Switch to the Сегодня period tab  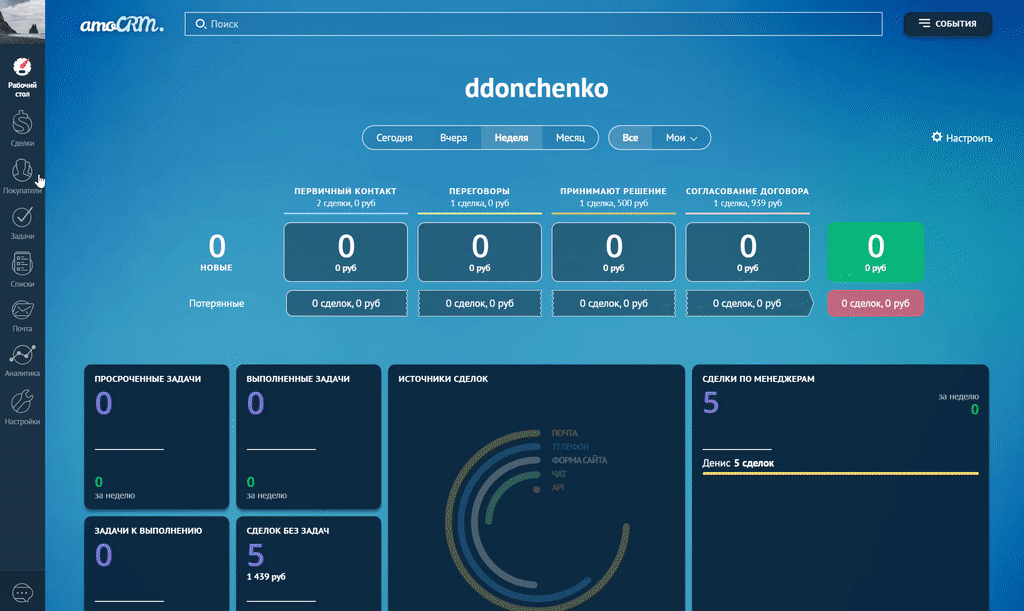tap(393, 137)
